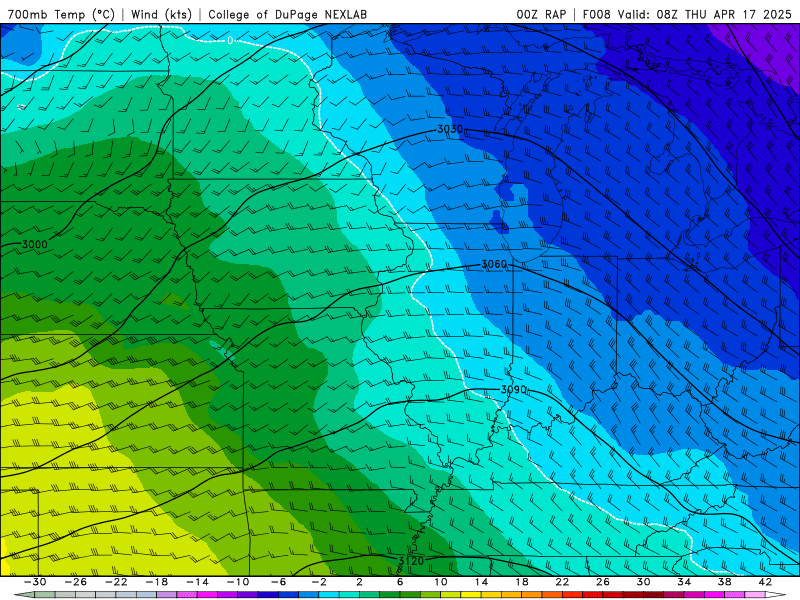800x600 pixels.
Task: Click the 3000 height contour label
Action: click(x=35, y=244)
